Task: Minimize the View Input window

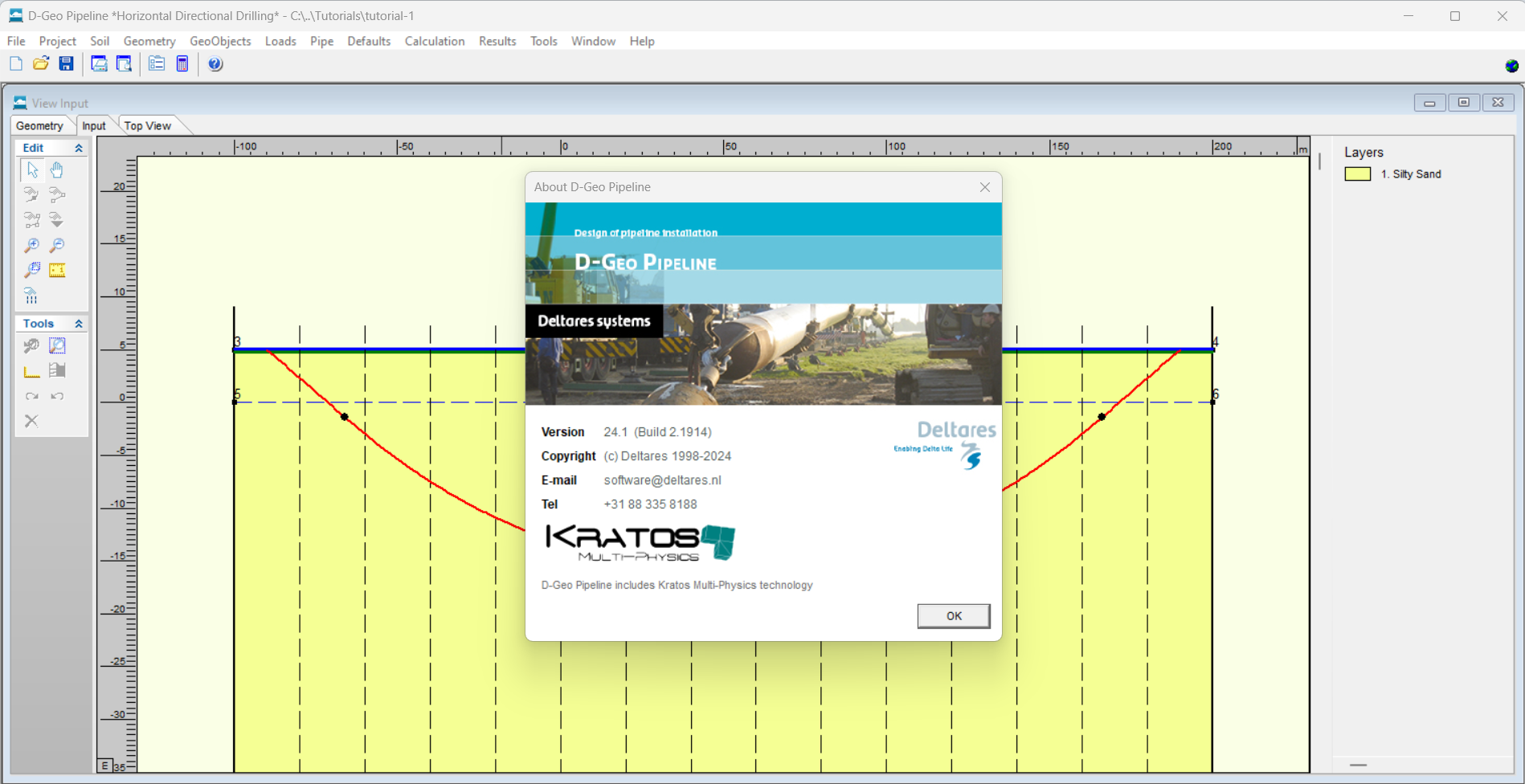Action: point(1429,103)
